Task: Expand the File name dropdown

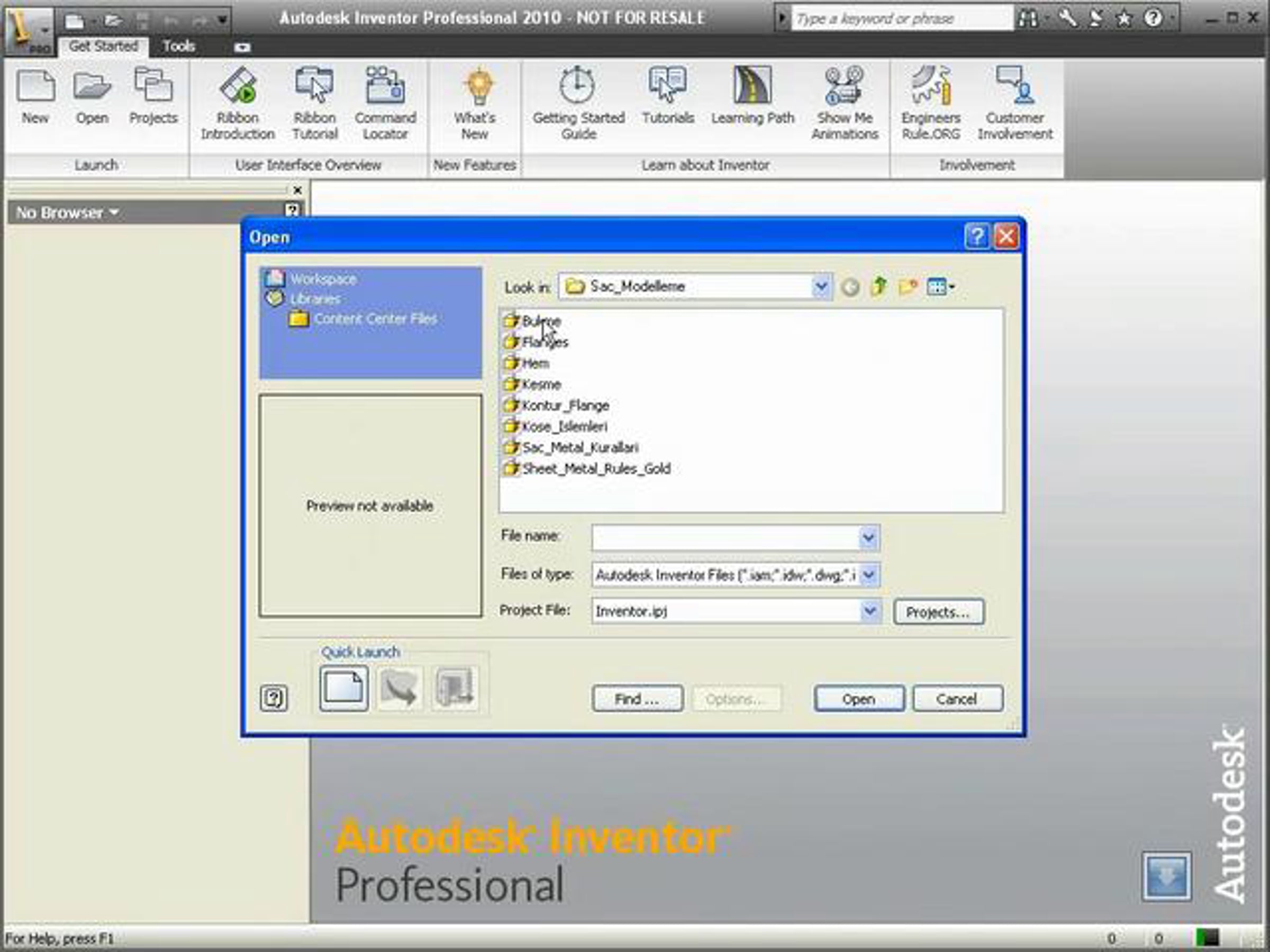Action: 869,538
